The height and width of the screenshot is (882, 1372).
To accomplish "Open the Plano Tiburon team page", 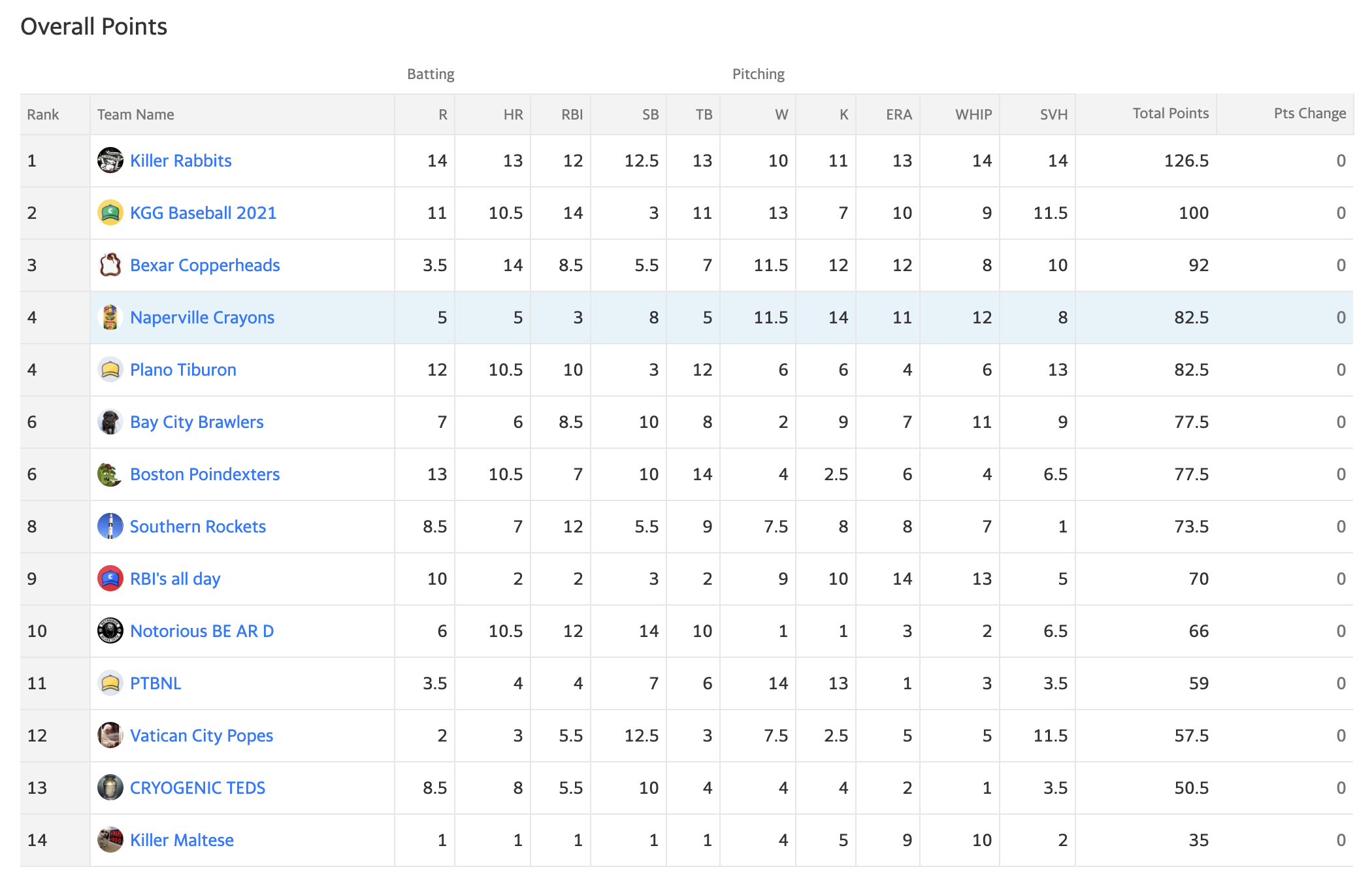I will click(x=183, y=370).
